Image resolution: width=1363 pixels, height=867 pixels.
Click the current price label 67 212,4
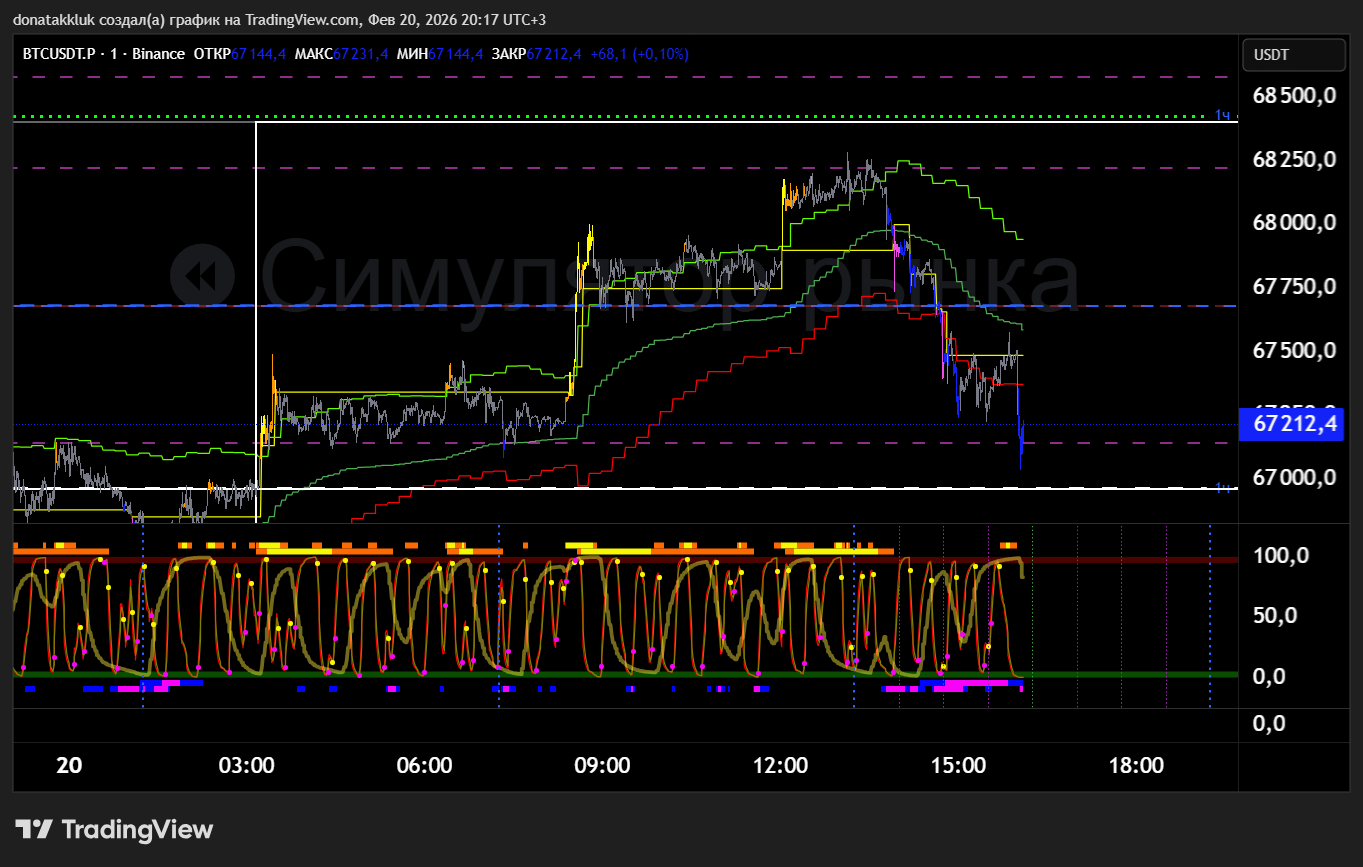pyautogui.click(x=1294, y=425)
